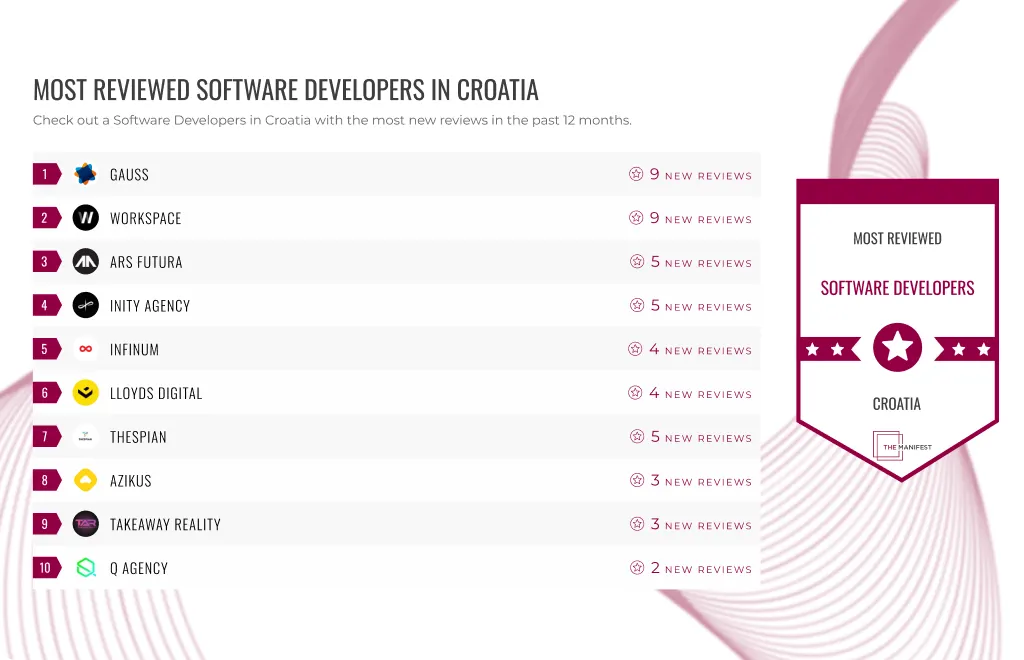This screenshot has width=1024, height=660.
Task: Open the Inity Agency company name
Action: [150, 306]
